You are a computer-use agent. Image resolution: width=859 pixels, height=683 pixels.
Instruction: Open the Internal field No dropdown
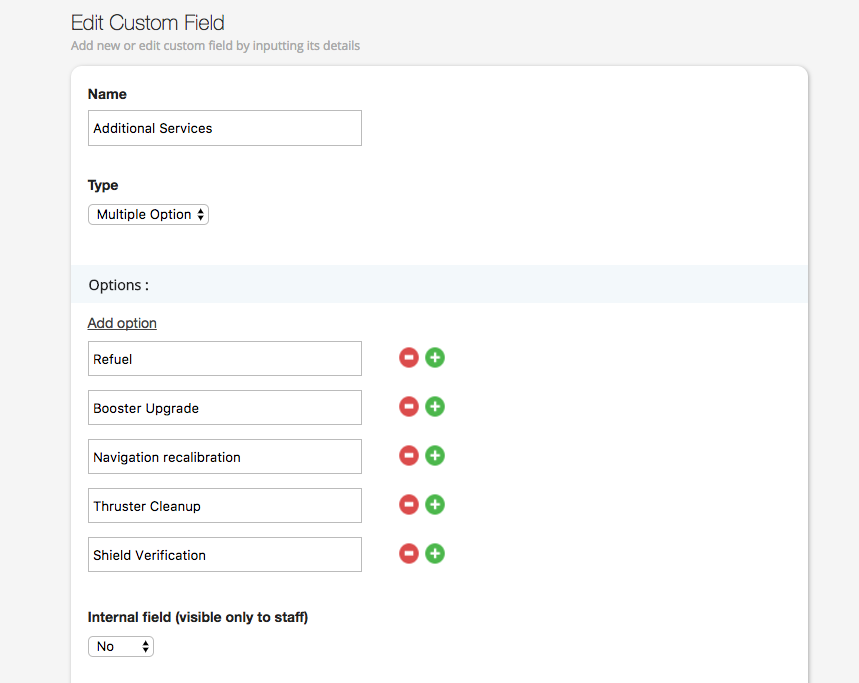coord(121,646)
